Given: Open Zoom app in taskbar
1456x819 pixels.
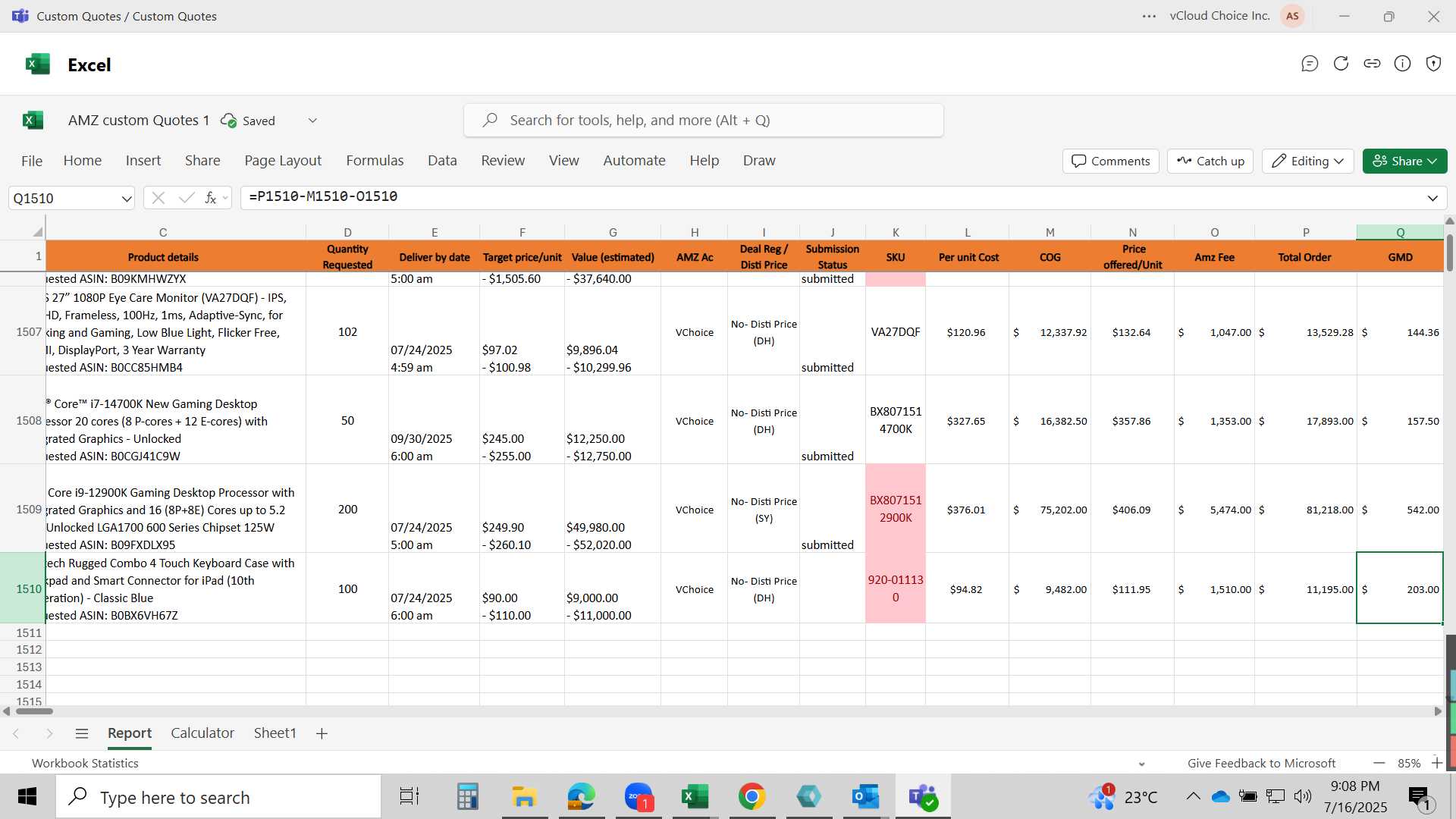Looking at the screenshot, I should coord(639,797).
